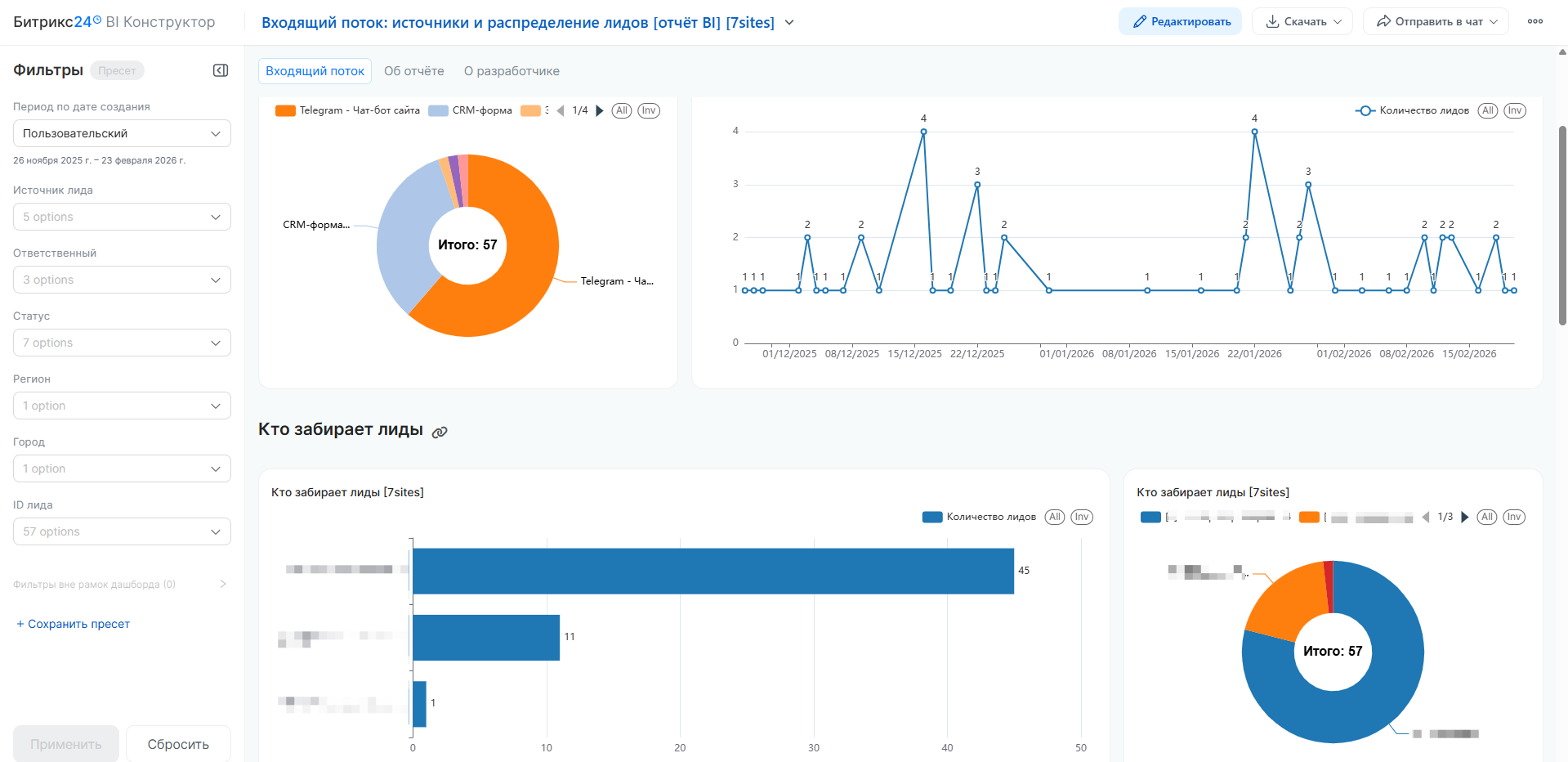Open the Источник лида dropdown
This screenshot has height=762, width=1568.
tap(122, 217)
